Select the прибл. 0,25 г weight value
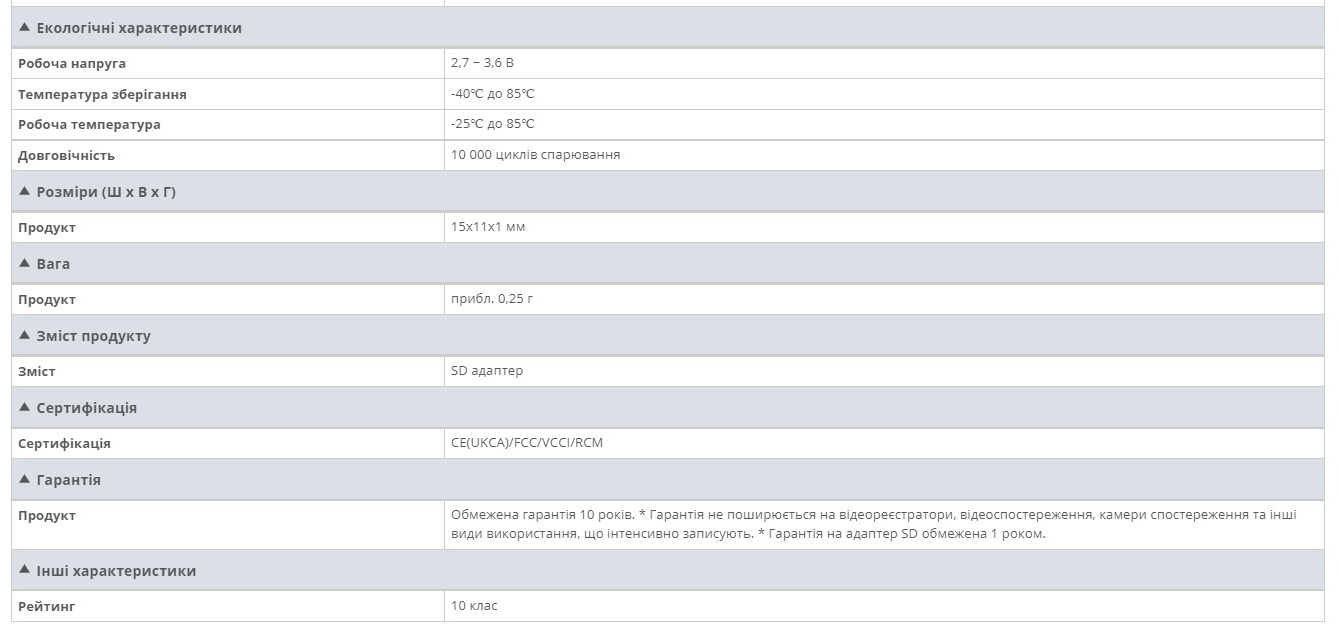The image size is (1339, 636). click(492, 299)
